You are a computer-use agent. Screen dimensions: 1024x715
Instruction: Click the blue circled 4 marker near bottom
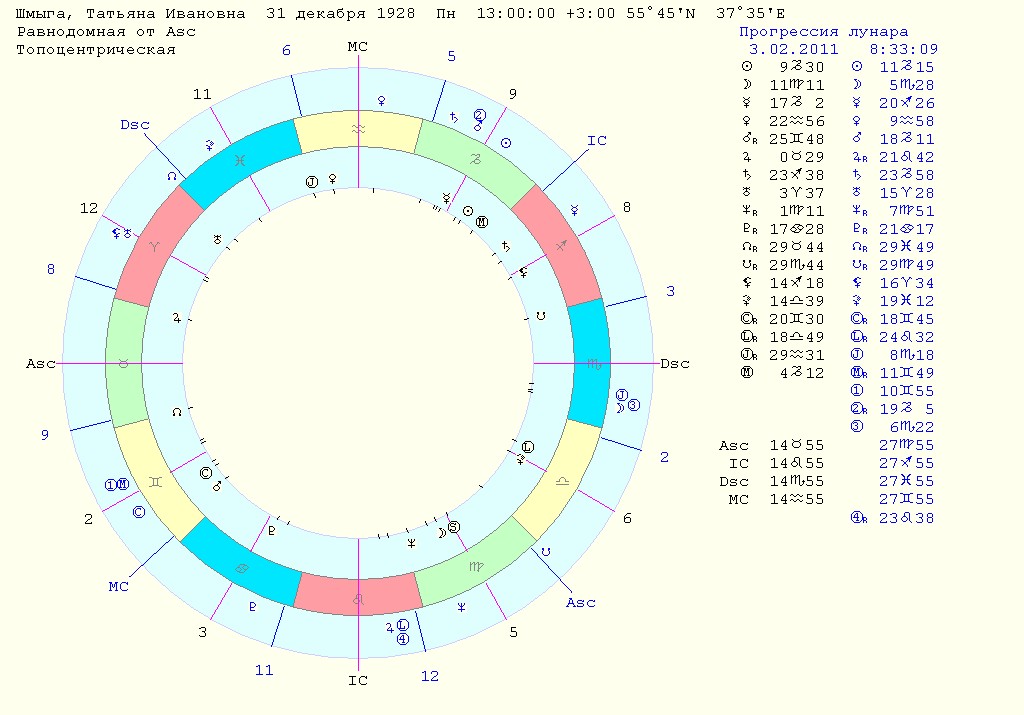403,639
